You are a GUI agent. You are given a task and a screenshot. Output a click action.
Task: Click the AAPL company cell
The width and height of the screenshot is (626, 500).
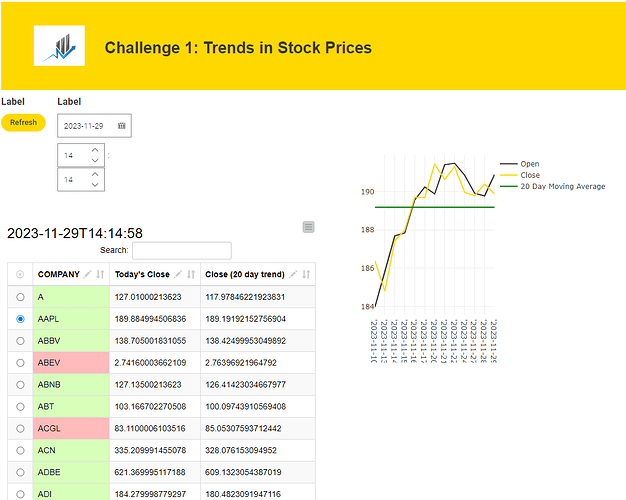(x=71, y=319)
